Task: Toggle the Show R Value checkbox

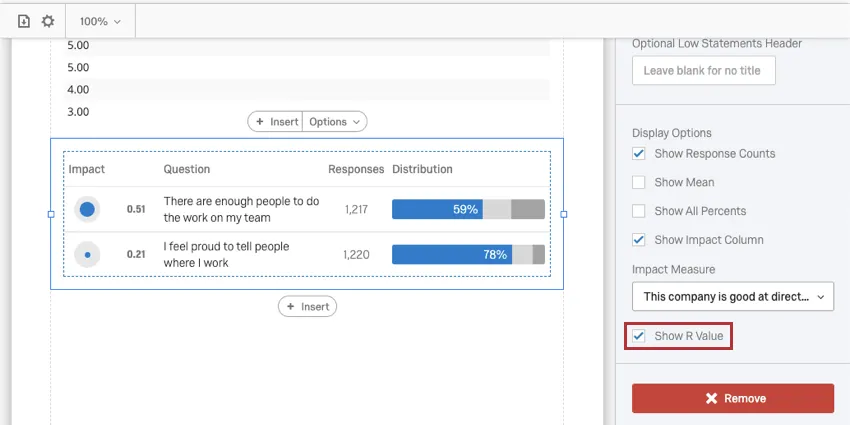Action: point(639,336)
